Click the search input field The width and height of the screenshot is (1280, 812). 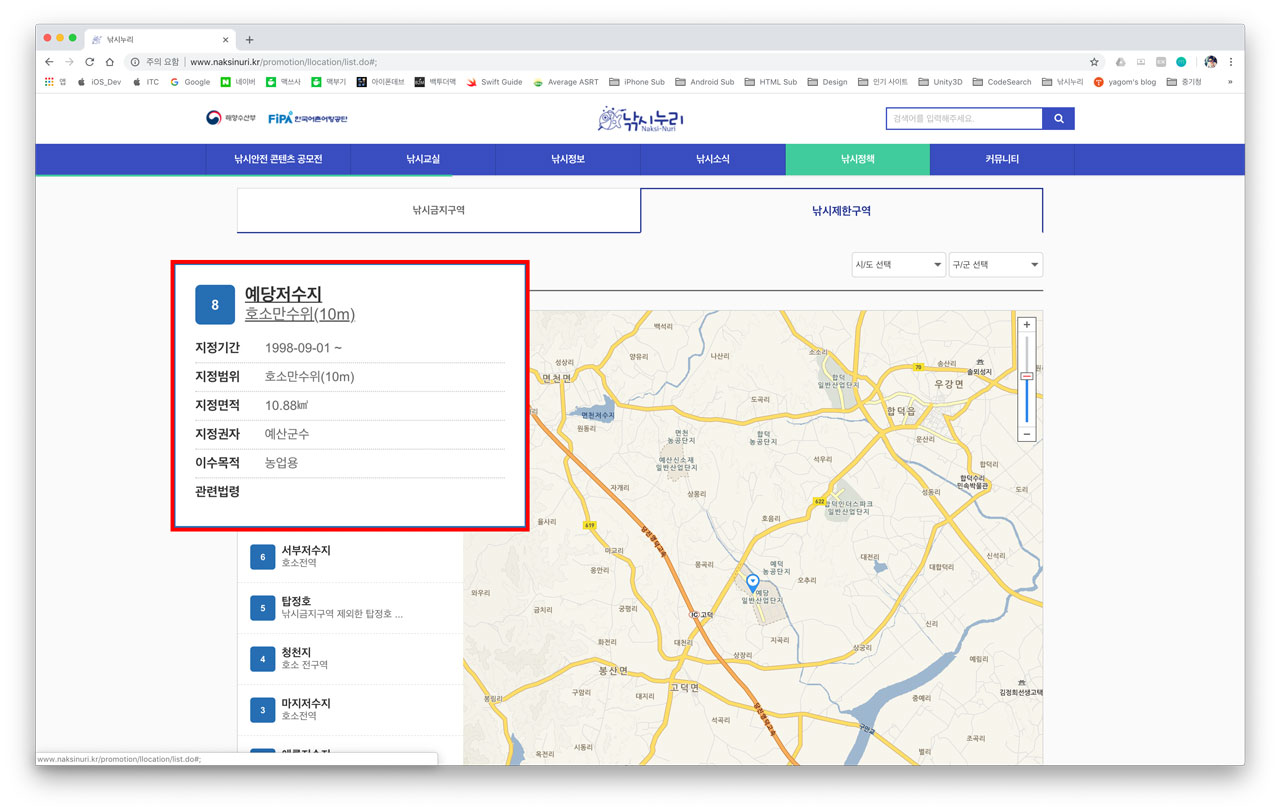960,117
